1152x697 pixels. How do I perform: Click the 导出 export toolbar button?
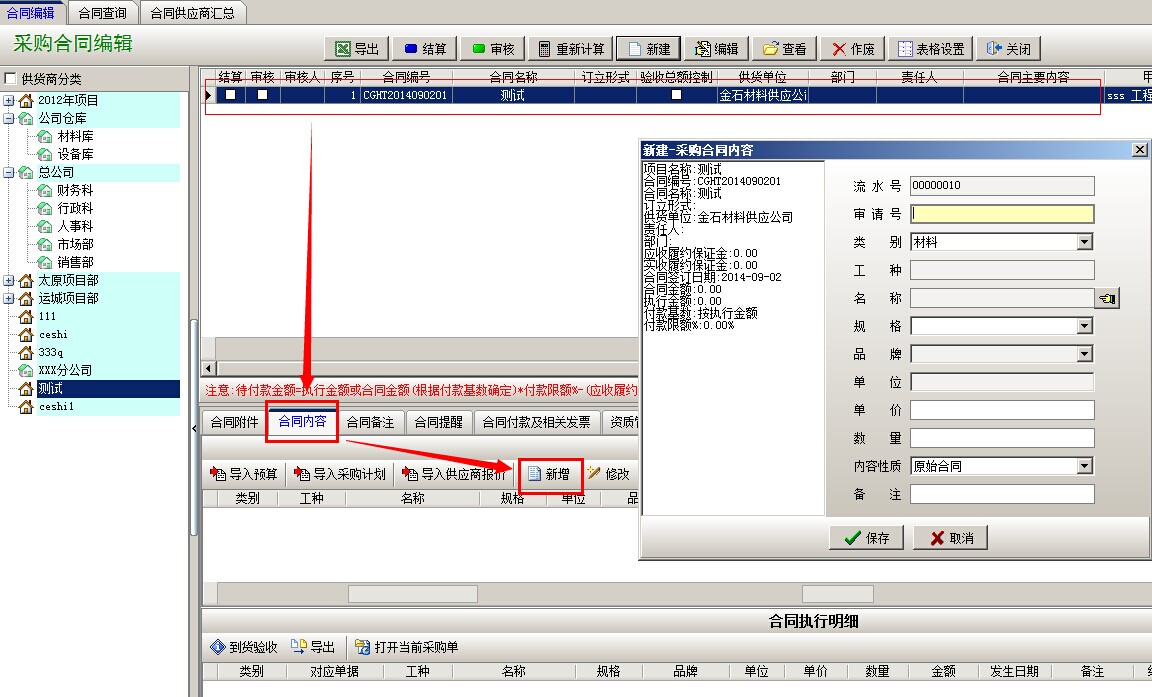[358, 49]
